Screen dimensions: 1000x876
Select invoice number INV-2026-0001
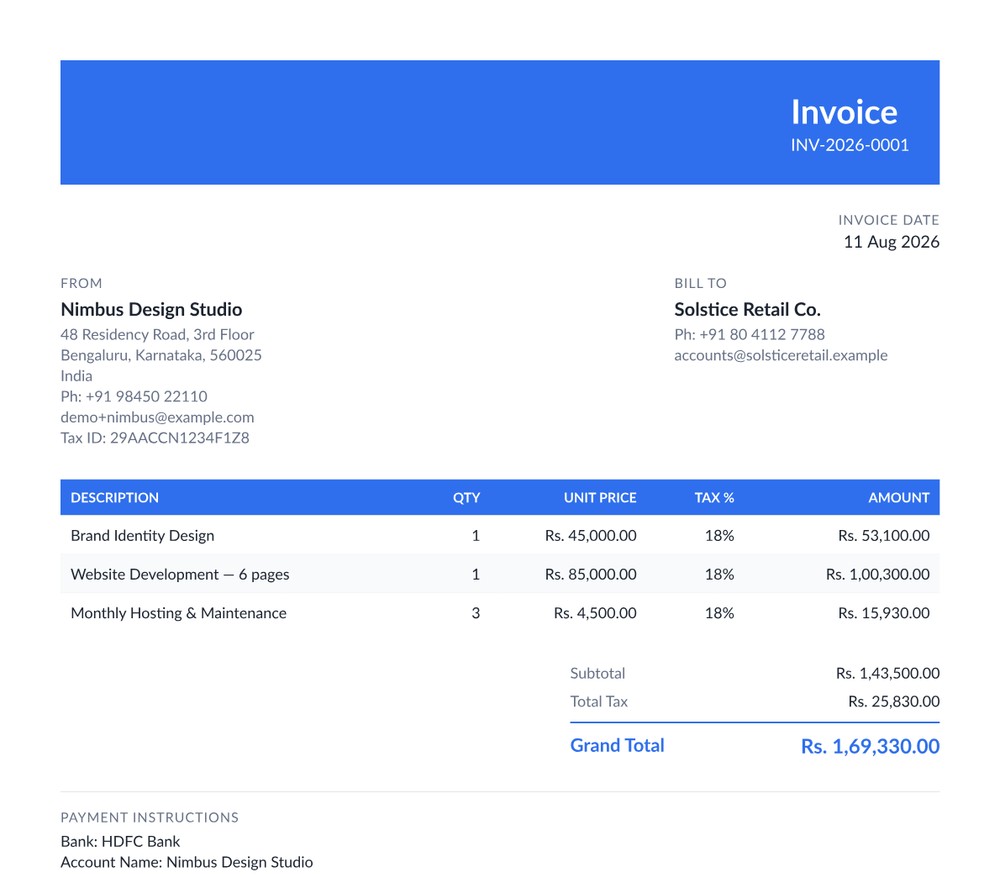[x=849, y=145]
